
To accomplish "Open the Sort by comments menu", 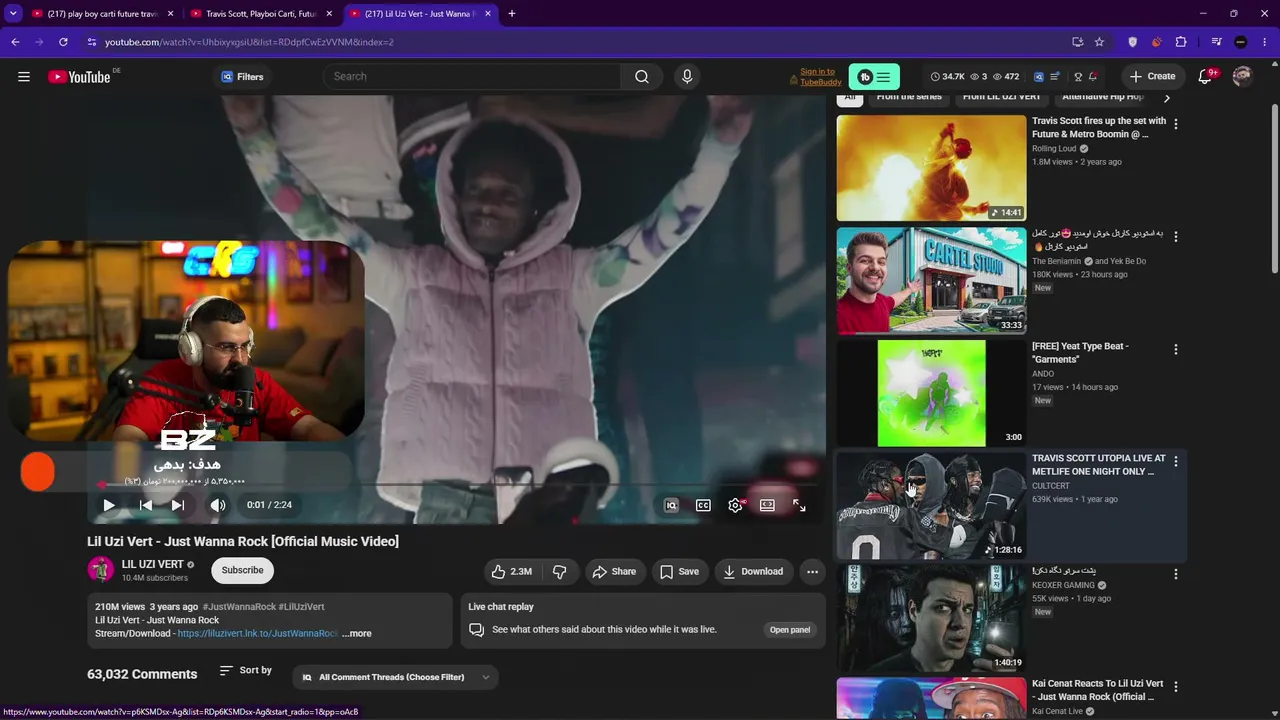I will pyautogui.click(x=246, y=670).
